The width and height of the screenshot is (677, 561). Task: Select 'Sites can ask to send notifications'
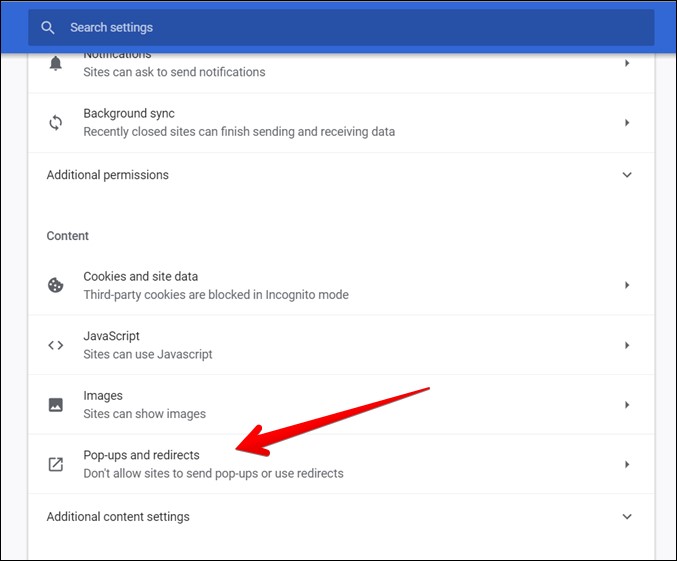pyautogui.click(x=174, y=72)
